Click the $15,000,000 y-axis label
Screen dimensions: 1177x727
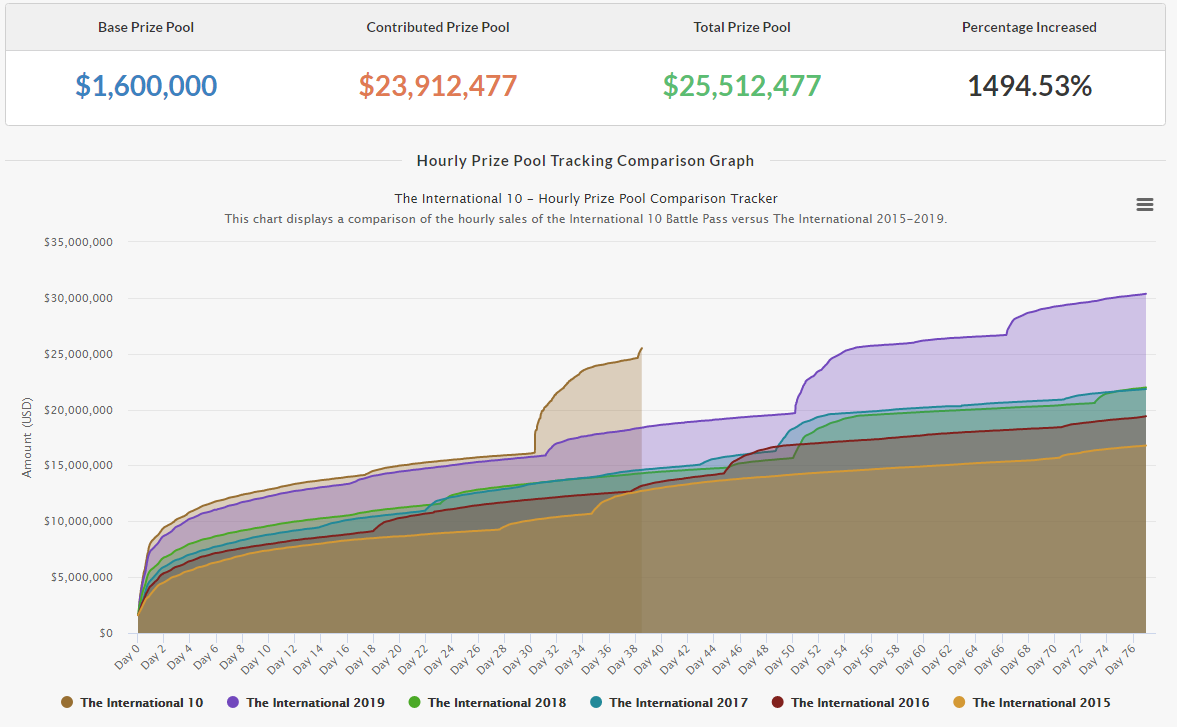78,465
